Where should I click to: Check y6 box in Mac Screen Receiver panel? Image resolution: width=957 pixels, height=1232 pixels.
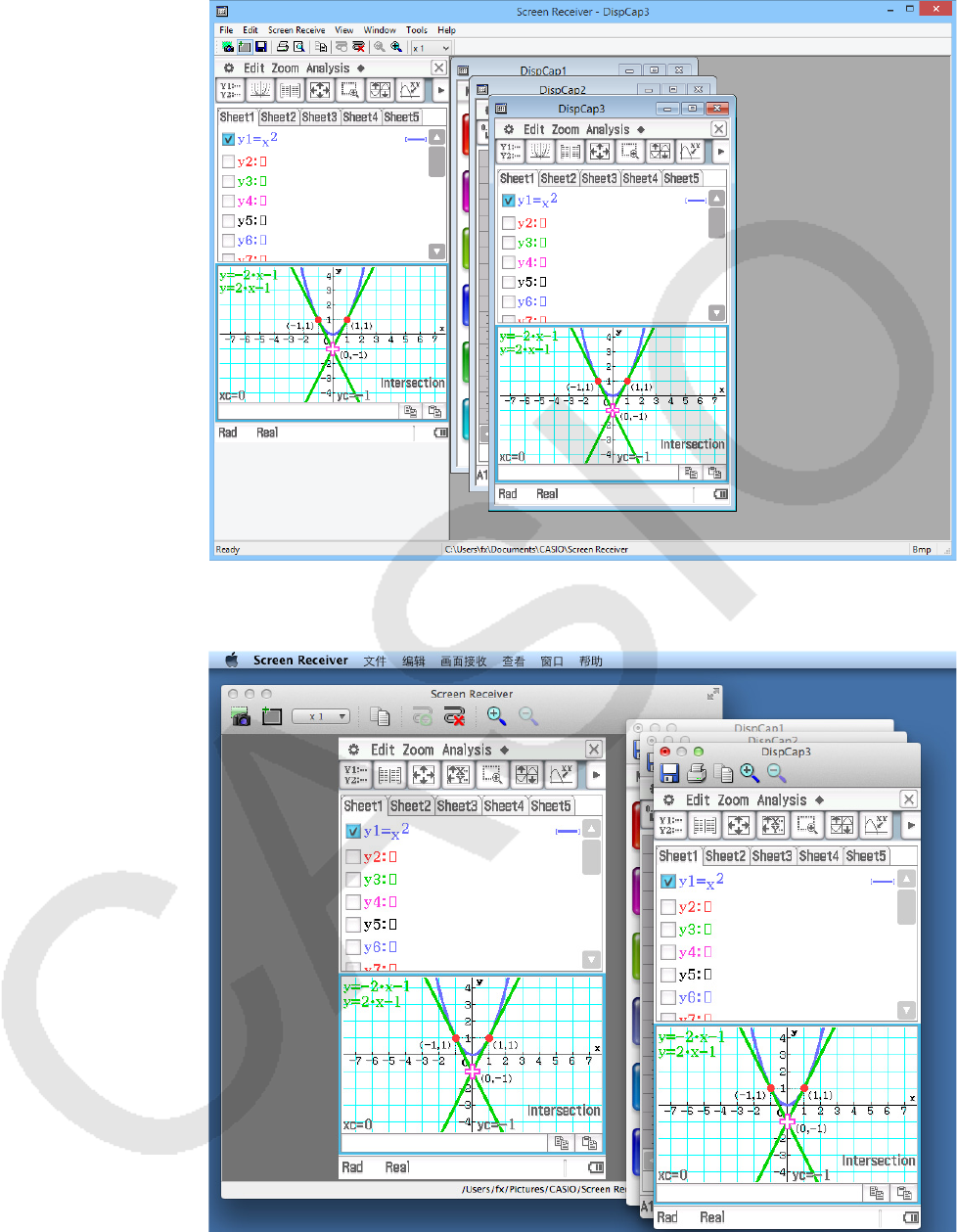tap(353, 946)
